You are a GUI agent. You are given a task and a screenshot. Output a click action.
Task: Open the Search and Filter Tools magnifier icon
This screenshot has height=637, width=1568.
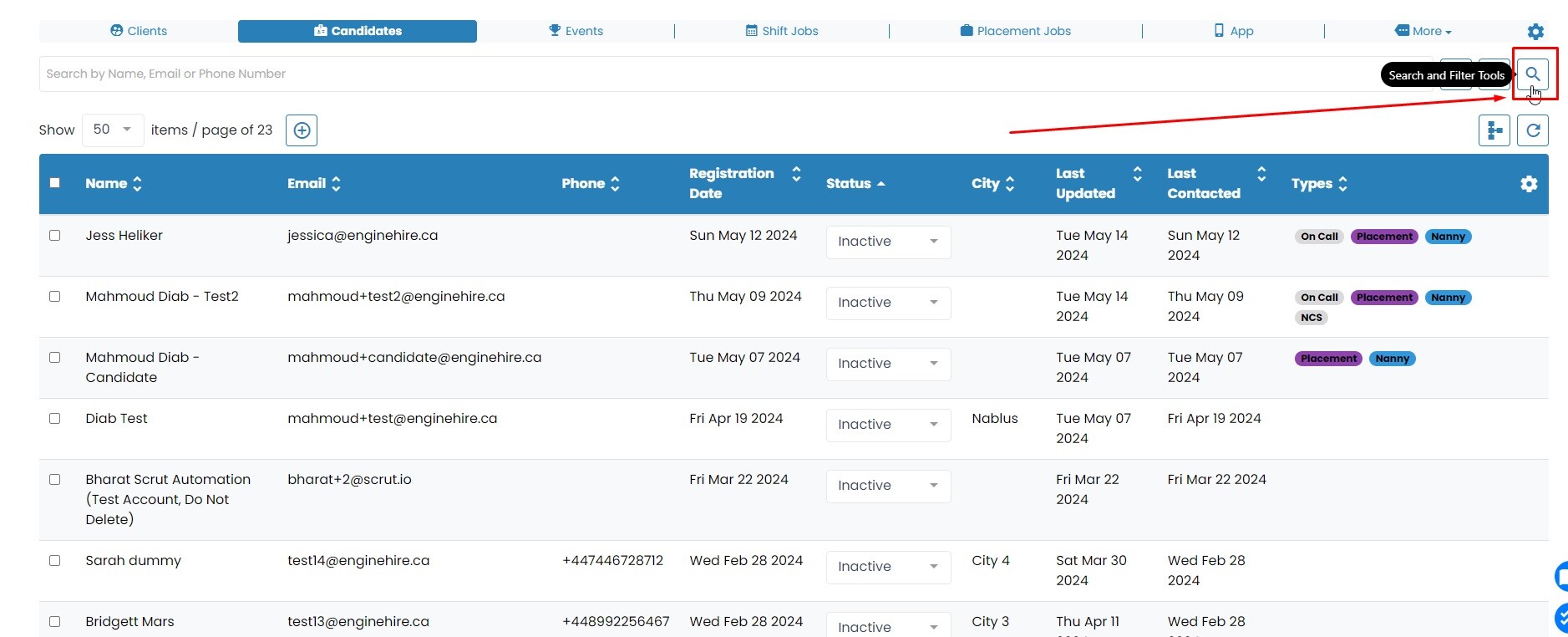coord(1532,74)
